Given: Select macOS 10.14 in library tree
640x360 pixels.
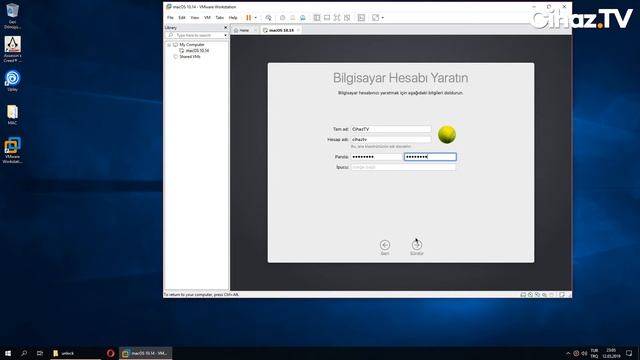Looking at the screenshot, I should (197, 51).
